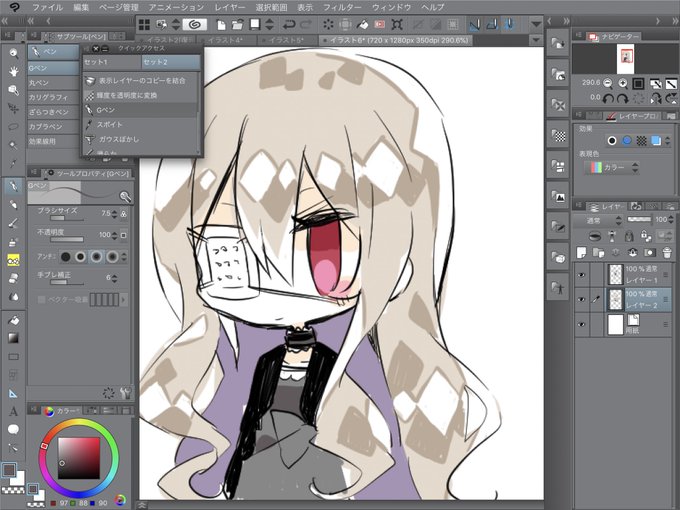
Task: Select the Pen tool in tool palette
Action: point(13,186)
